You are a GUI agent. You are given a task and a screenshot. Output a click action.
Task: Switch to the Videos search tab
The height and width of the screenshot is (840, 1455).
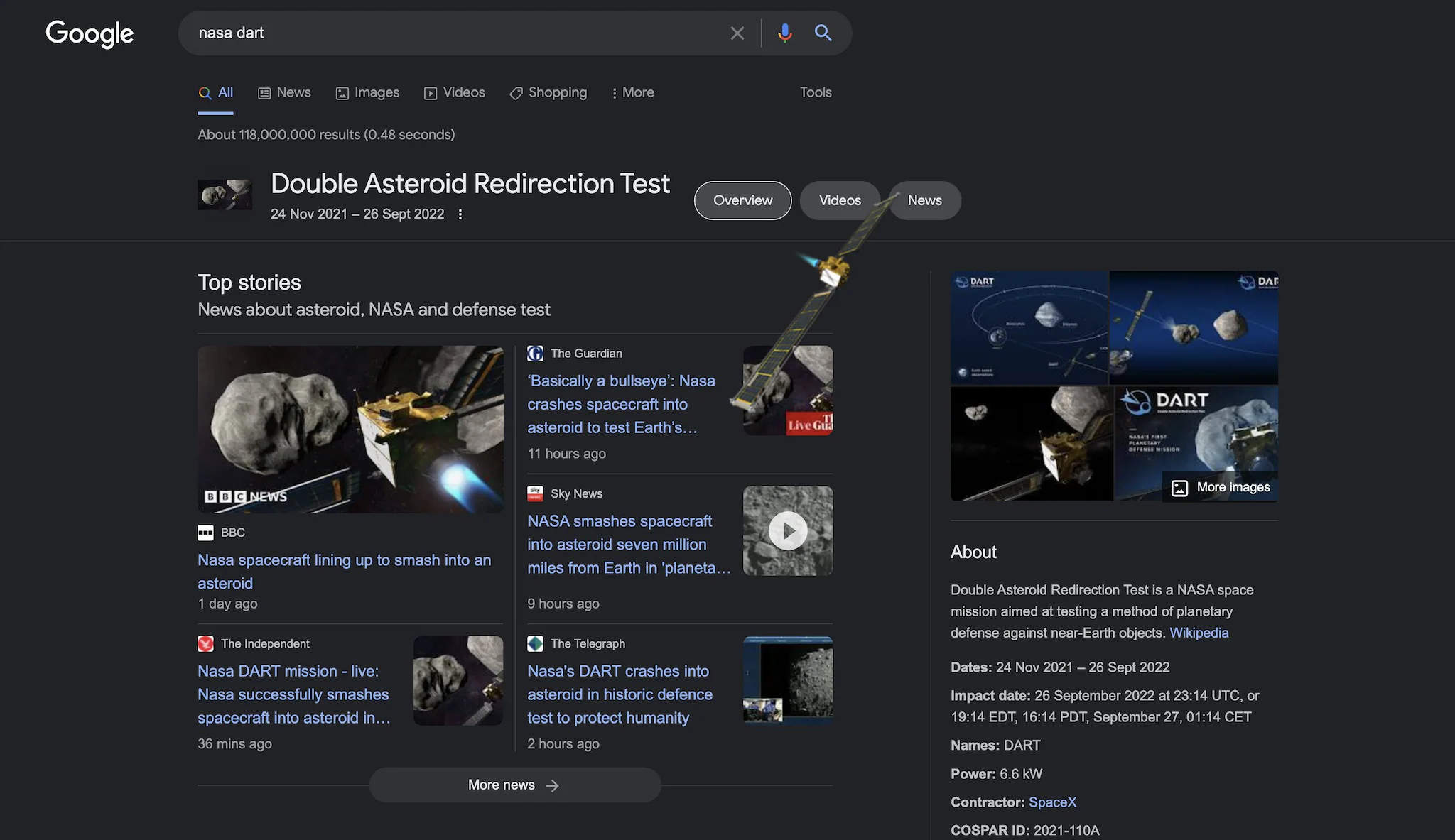point(455,93)
